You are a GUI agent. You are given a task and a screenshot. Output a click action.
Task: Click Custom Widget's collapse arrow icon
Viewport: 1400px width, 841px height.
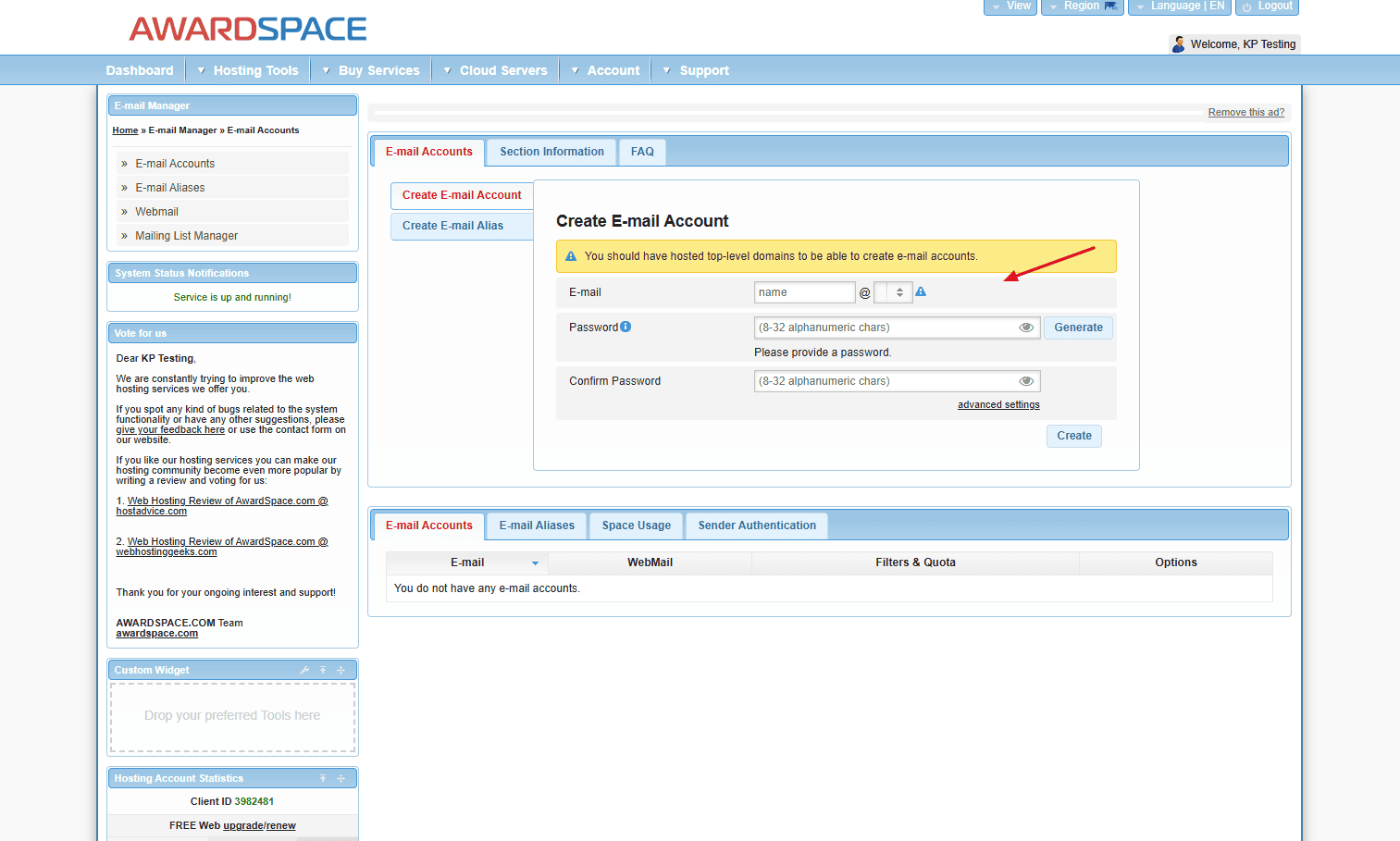323,670
